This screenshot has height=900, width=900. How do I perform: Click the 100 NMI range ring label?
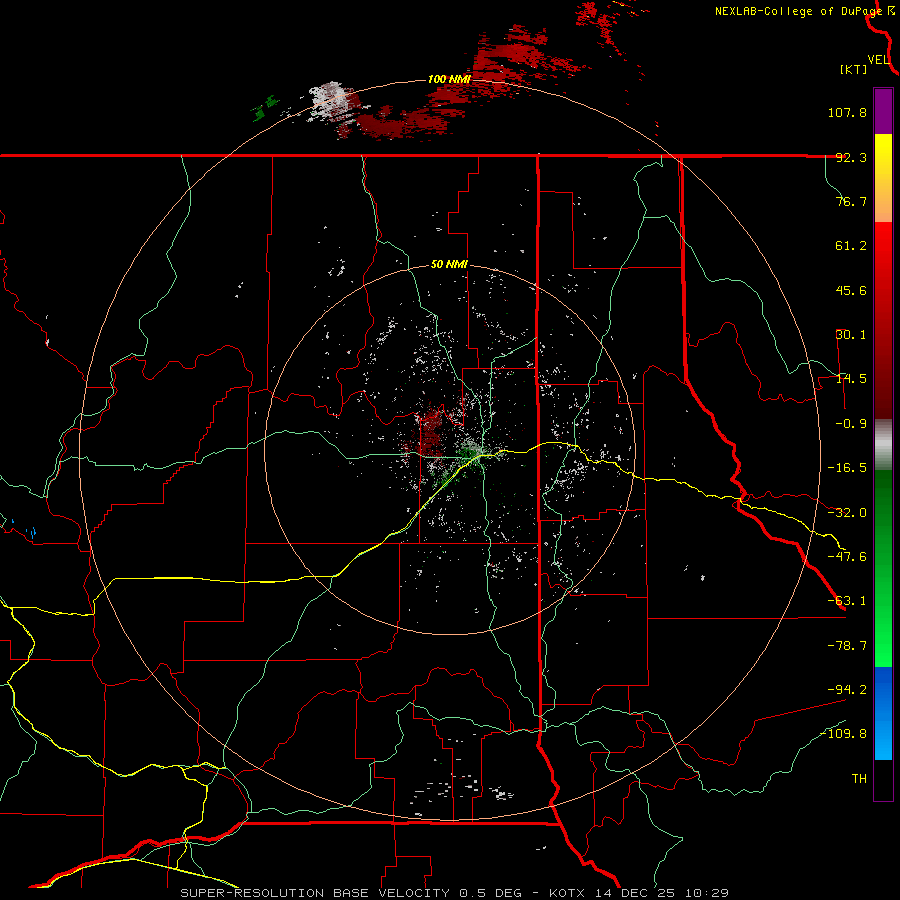click(x=449, y=79)
